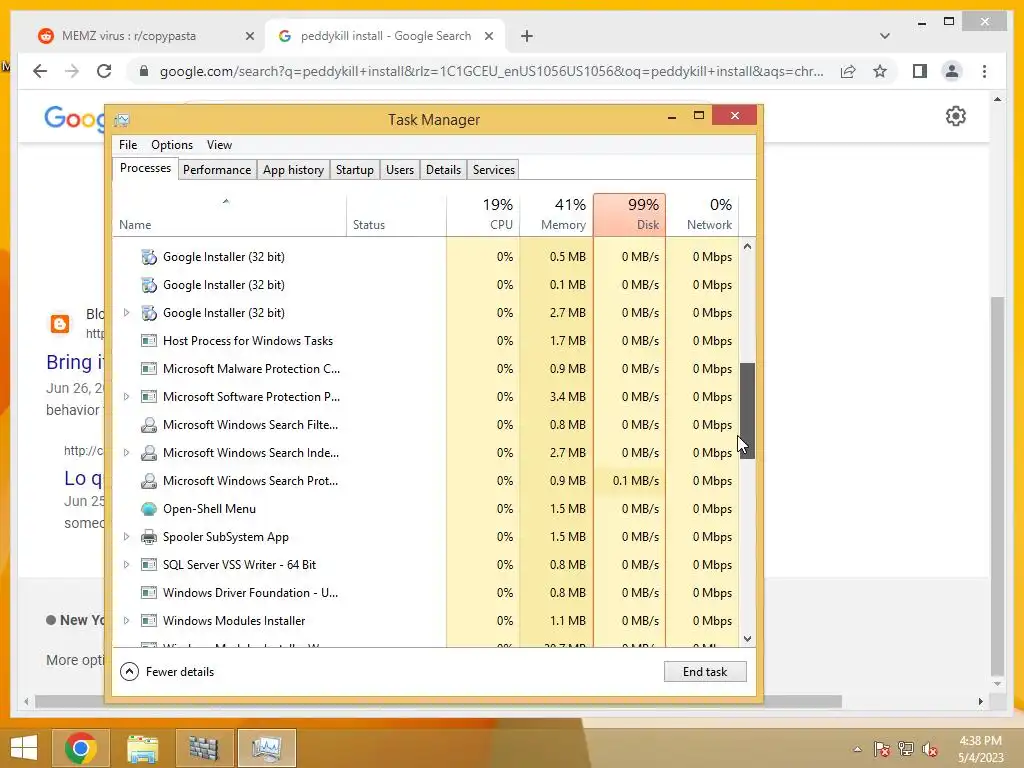Close the MEMZ virus Reddit tab
The width and height of the screenshot is (1024, 768).
249,36
